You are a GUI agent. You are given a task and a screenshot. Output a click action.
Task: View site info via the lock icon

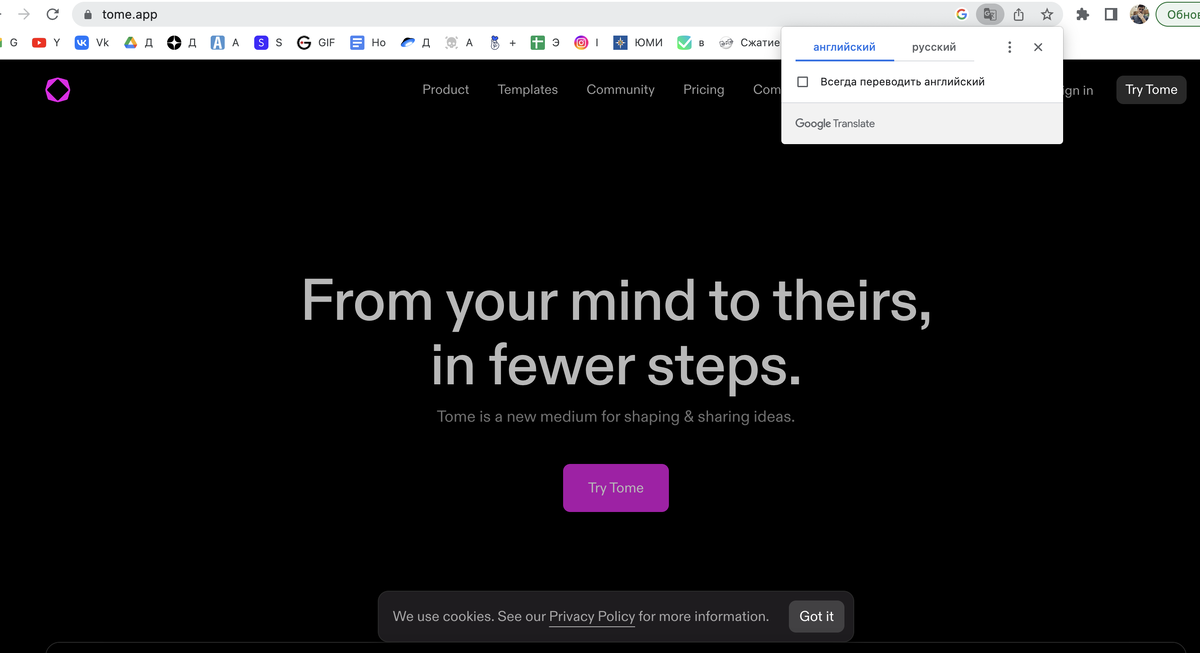[88, 15]
